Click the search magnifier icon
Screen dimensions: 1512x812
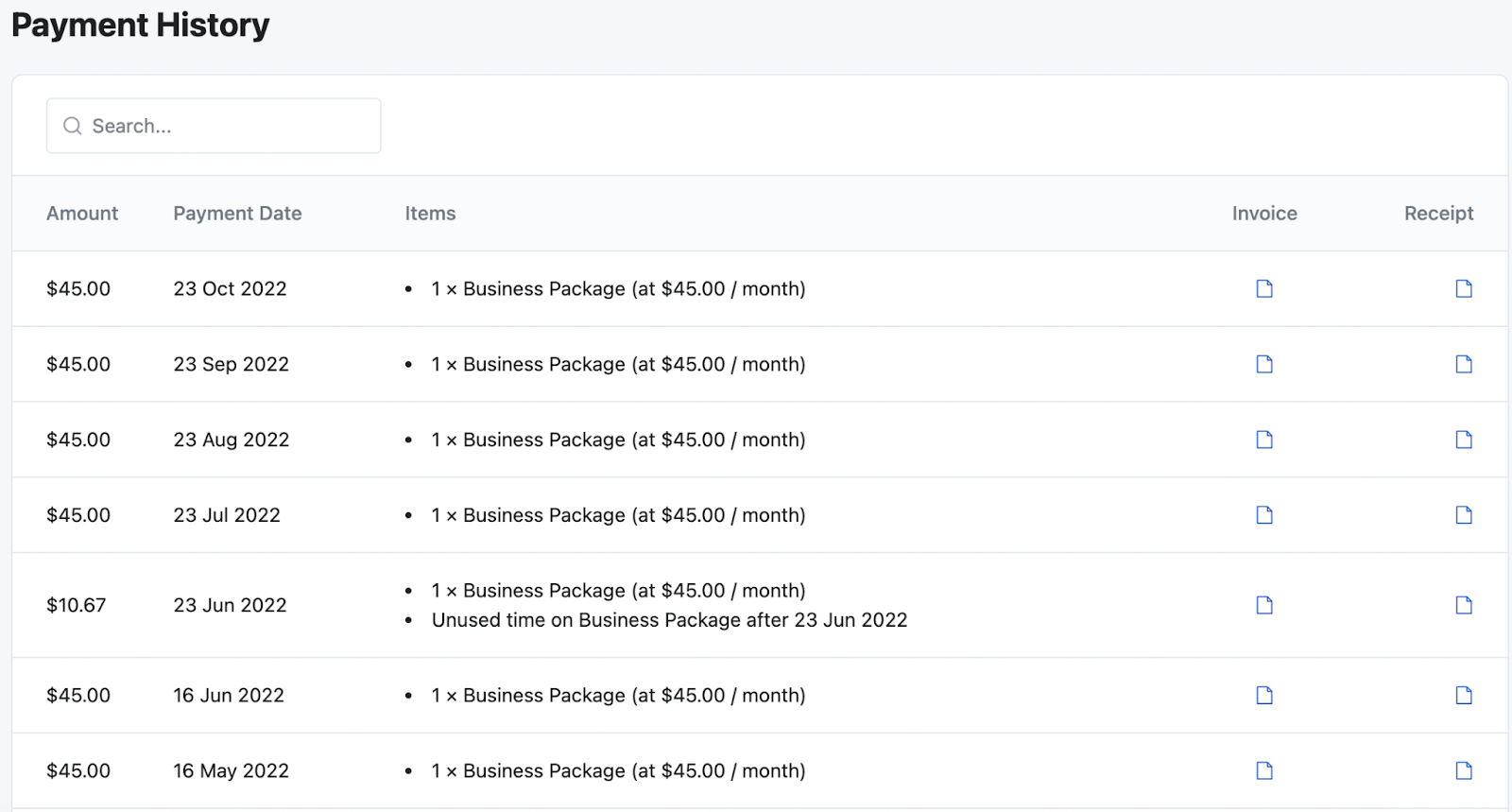tap(73, 126)
